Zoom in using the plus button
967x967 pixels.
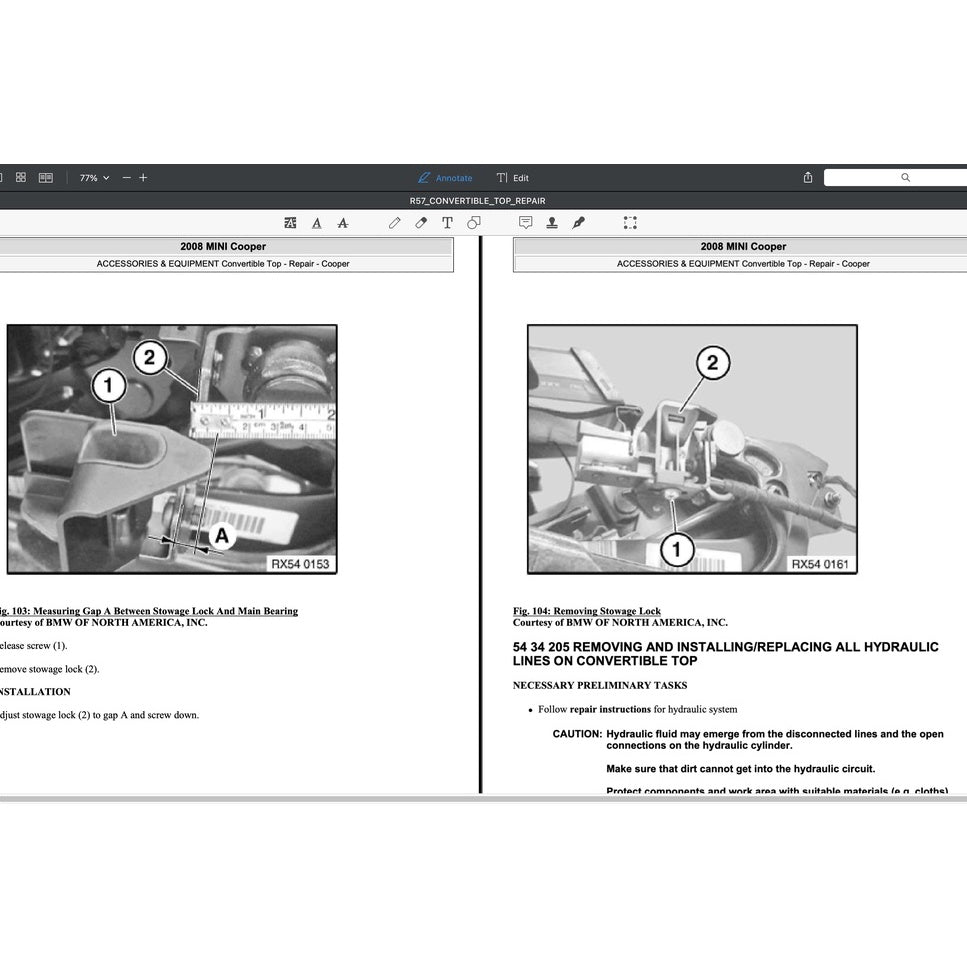click(143, 177)
